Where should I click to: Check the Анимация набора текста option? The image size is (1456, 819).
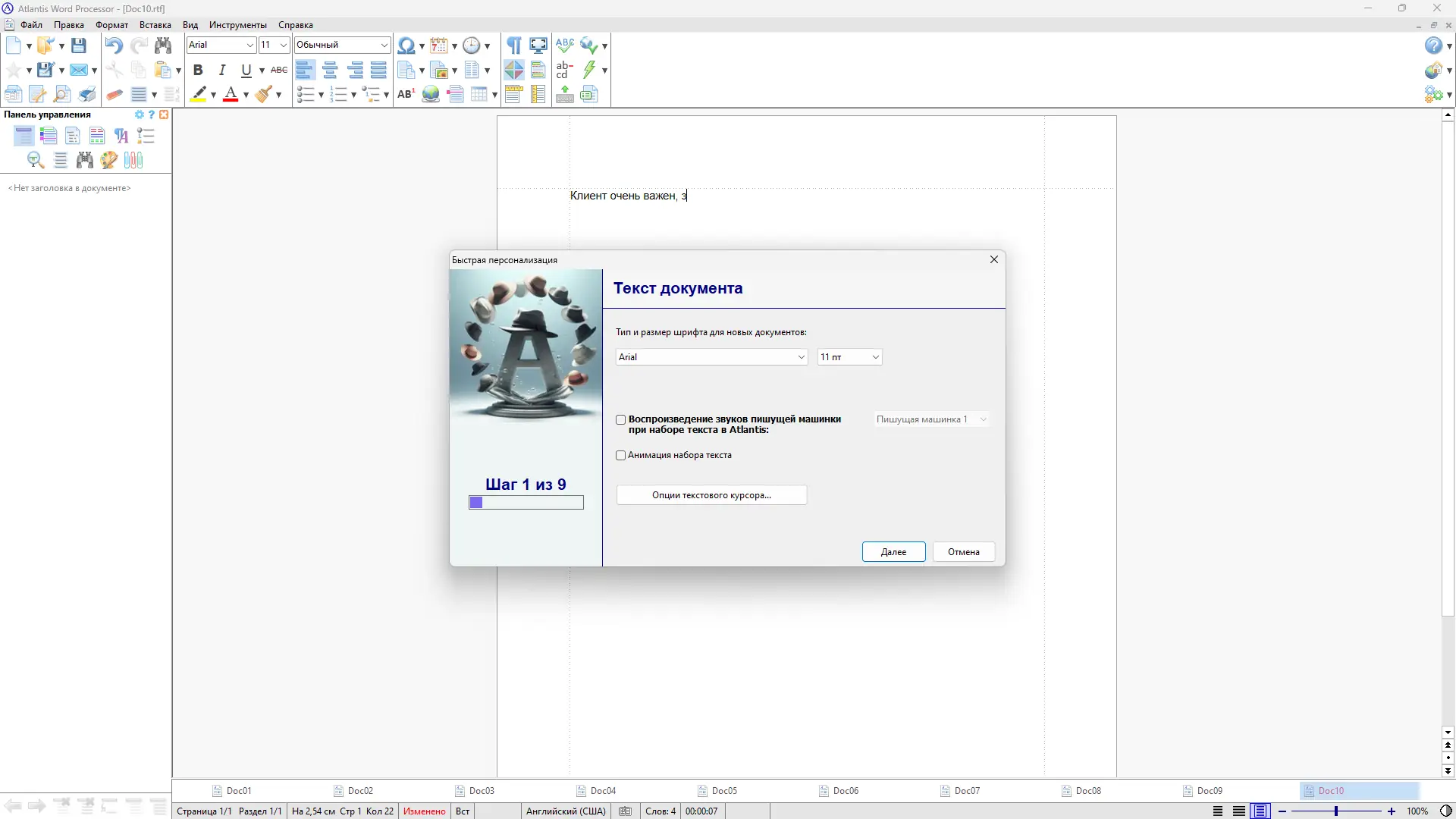click(x=621, y=455)
